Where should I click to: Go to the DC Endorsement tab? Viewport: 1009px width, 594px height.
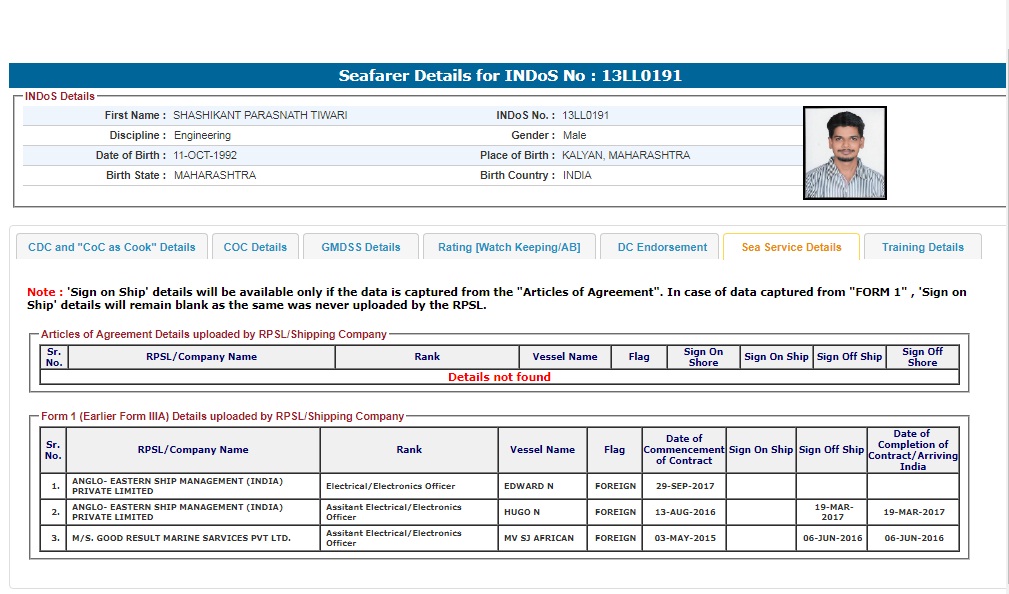coord(661,247)
